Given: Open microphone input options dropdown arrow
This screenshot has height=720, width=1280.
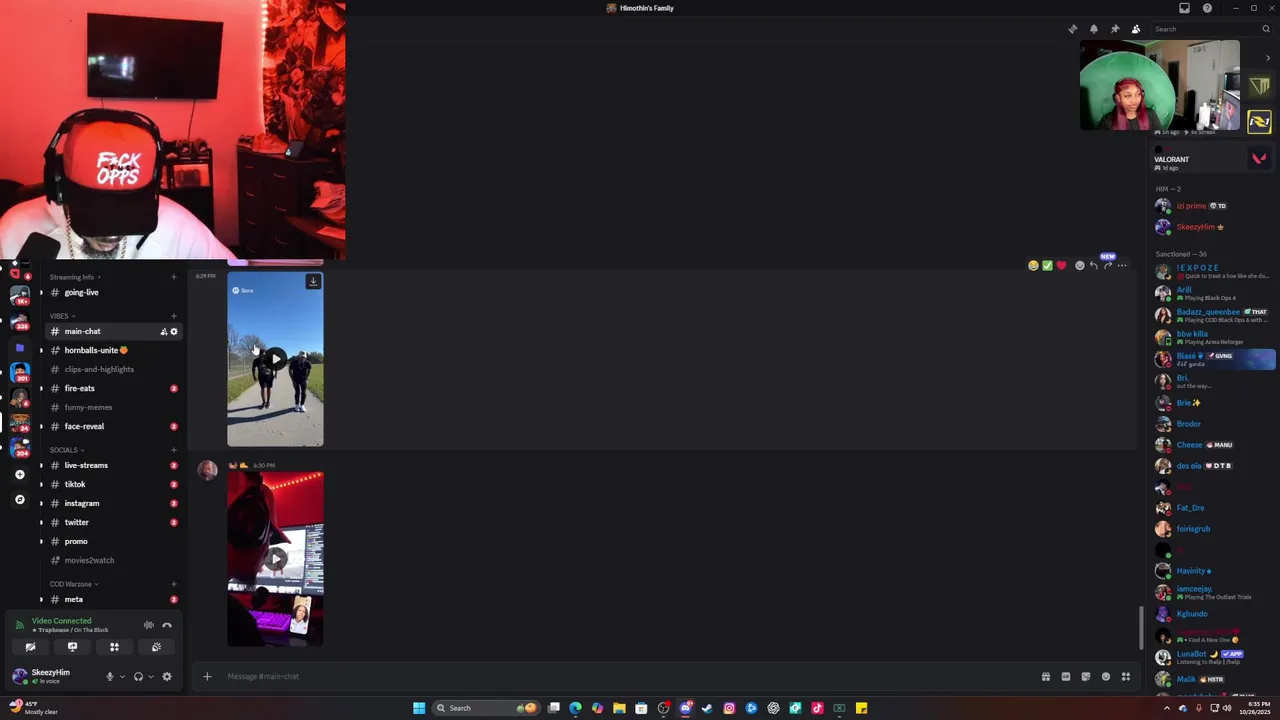Looking at the screenshot, I should (123, 676).
